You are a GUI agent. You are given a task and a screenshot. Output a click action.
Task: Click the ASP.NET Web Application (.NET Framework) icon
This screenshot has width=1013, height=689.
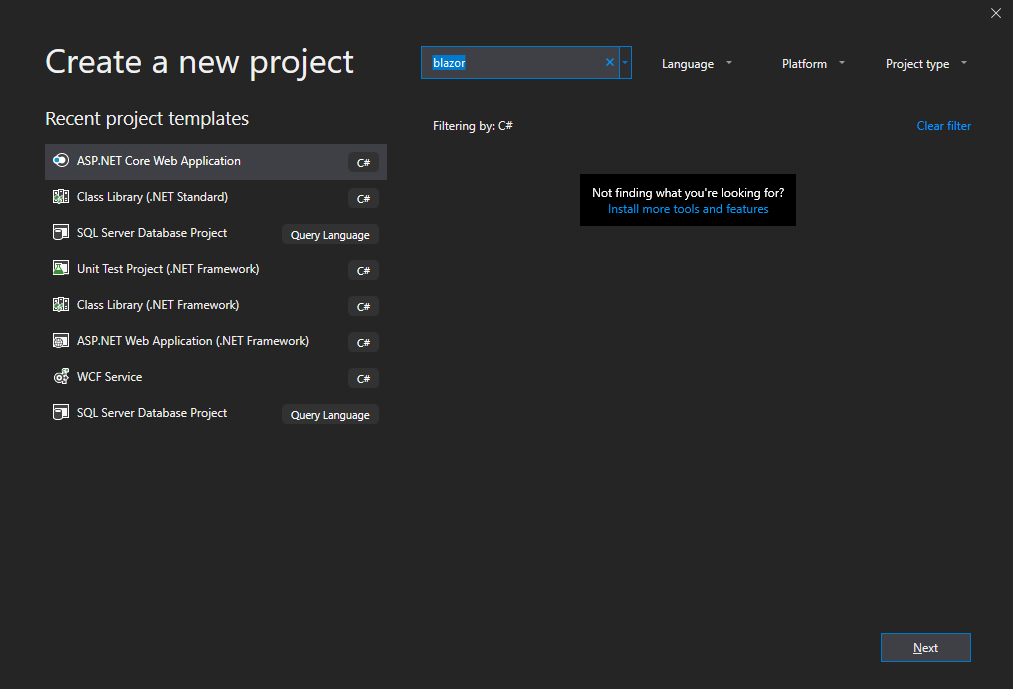[61, 341]
